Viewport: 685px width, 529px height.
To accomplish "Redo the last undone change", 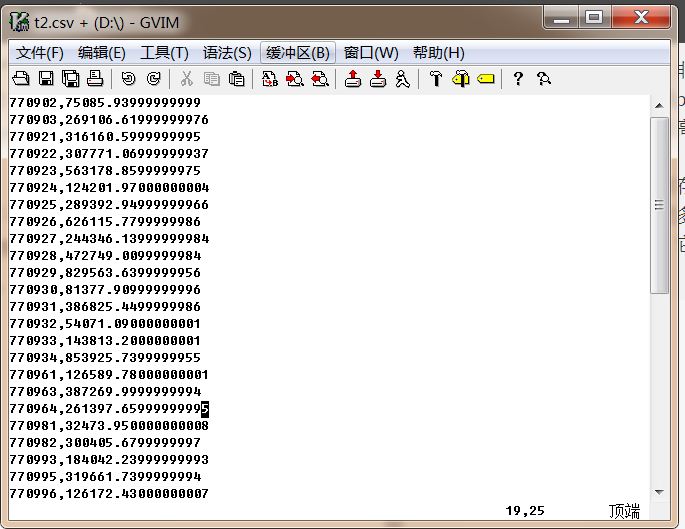I will pos(153,79).
